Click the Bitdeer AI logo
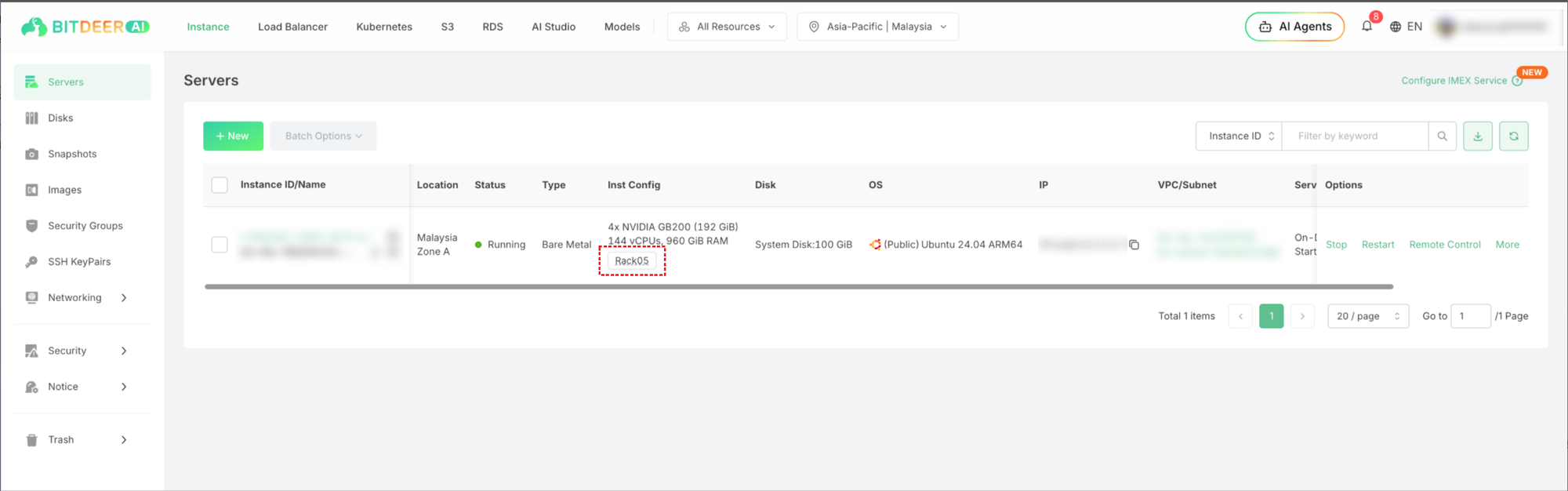 click(x=85, y=27)
